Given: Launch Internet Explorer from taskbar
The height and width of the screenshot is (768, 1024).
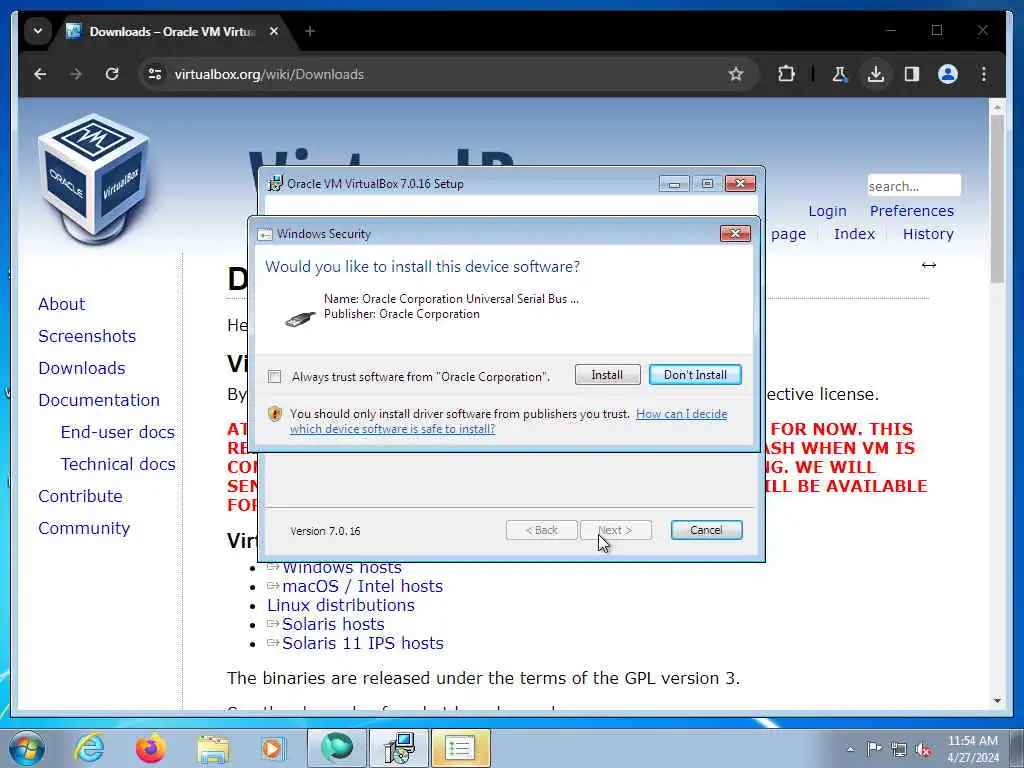Looking at the screenshot, I should tap(89, 748).
